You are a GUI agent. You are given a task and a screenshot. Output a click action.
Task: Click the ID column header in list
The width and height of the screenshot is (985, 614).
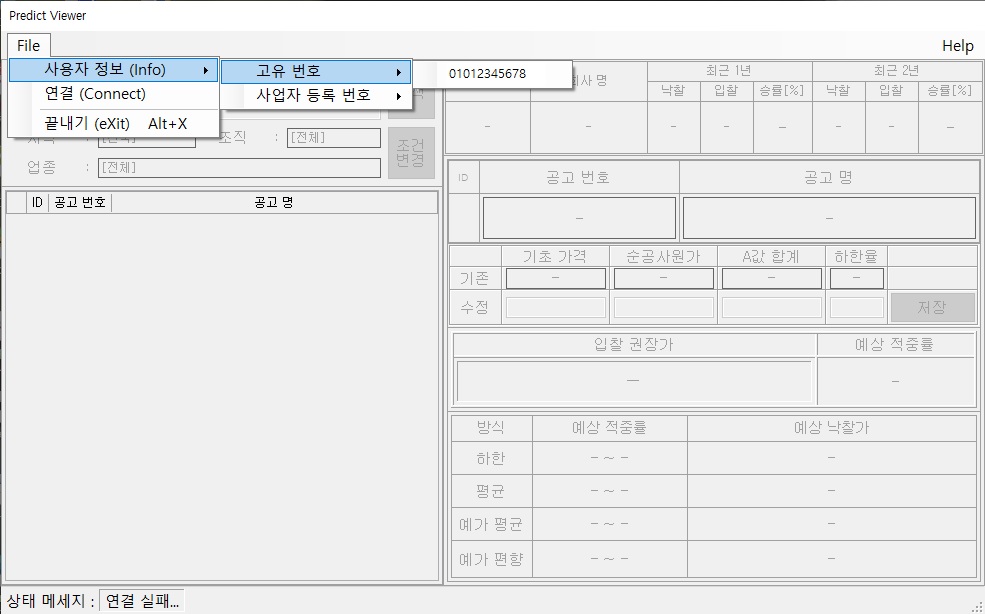(x=37, y=203)
